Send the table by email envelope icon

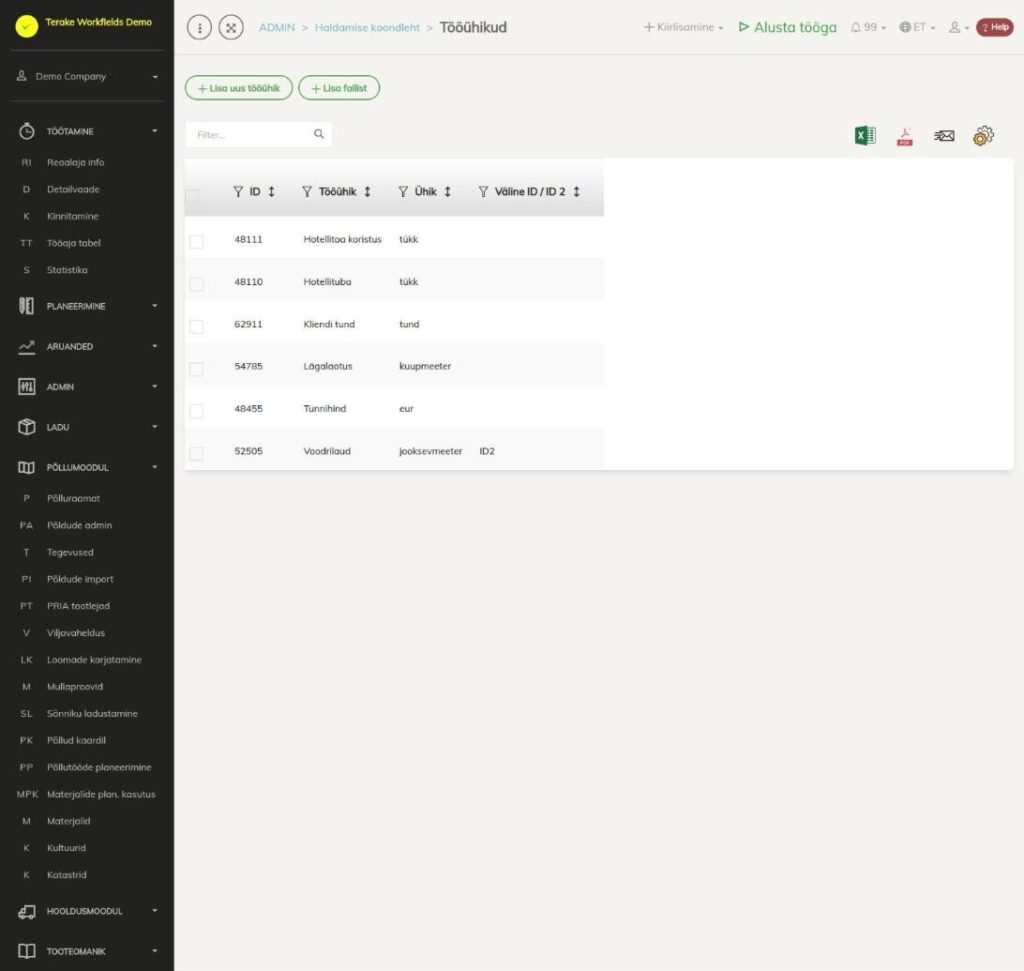[x=944, y=135]
